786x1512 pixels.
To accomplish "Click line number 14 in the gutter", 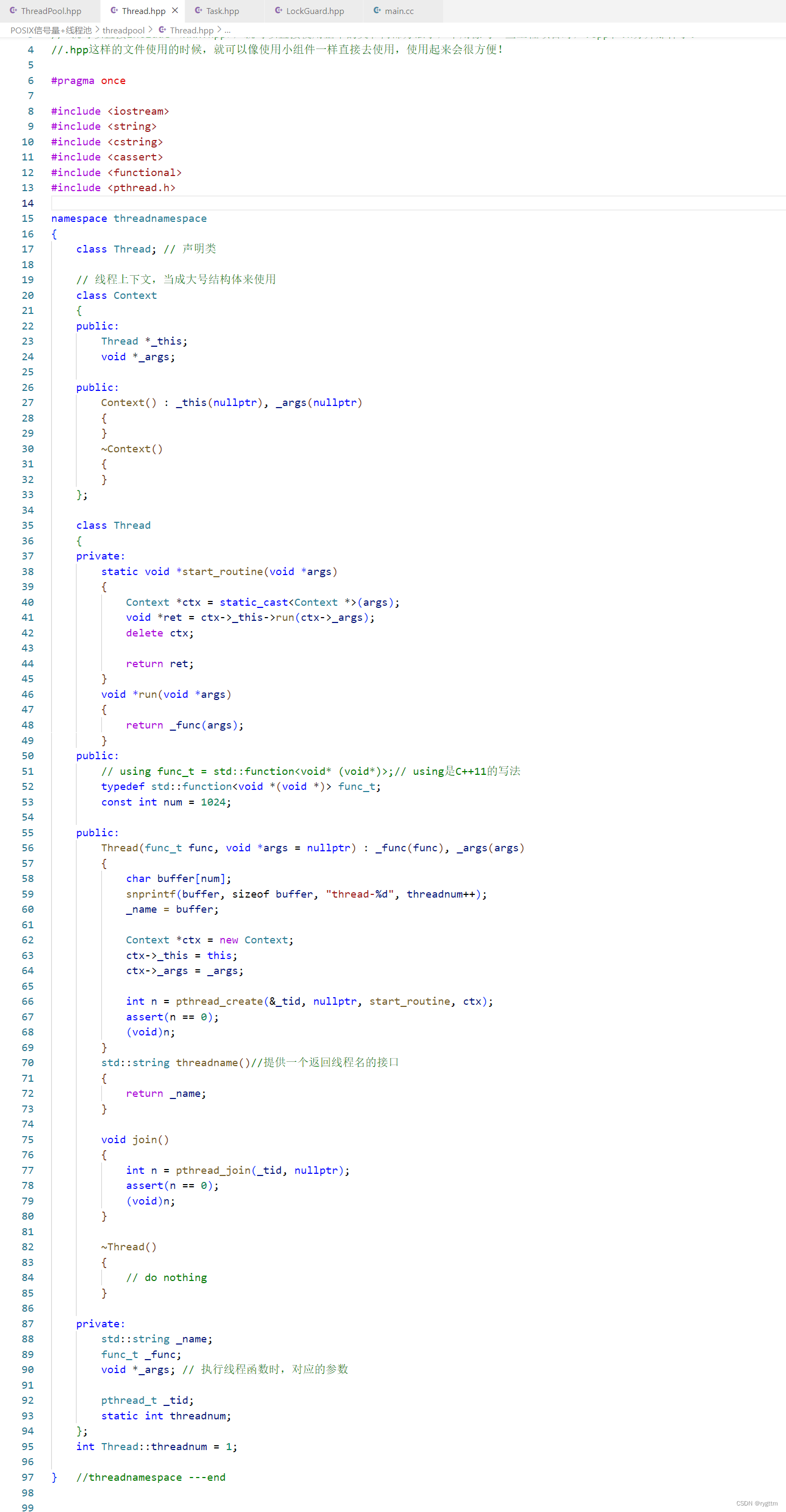I will click(x=27, y=203).
